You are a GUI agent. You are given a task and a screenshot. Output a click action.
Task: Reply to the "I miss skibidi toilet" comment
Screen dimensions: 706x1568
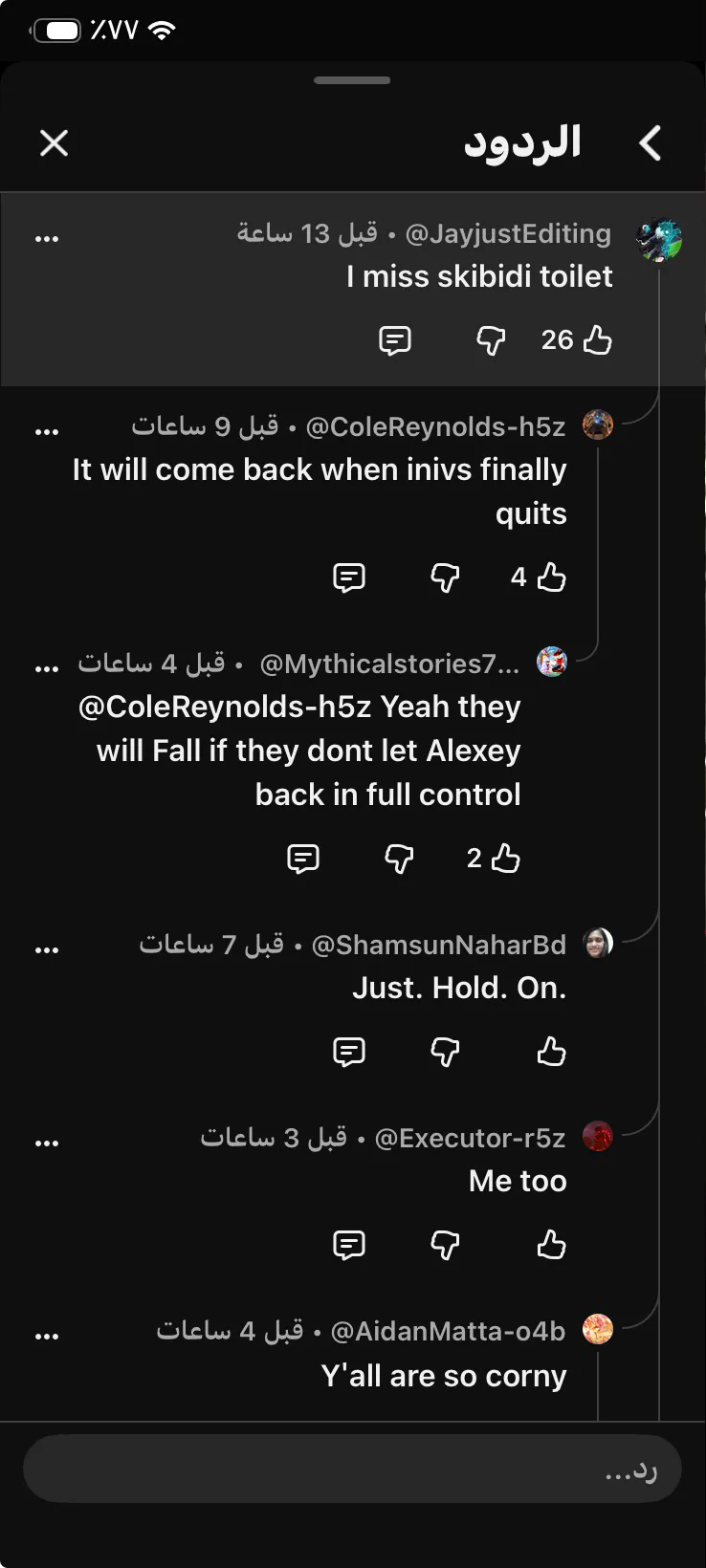click(x=395, y=339)
